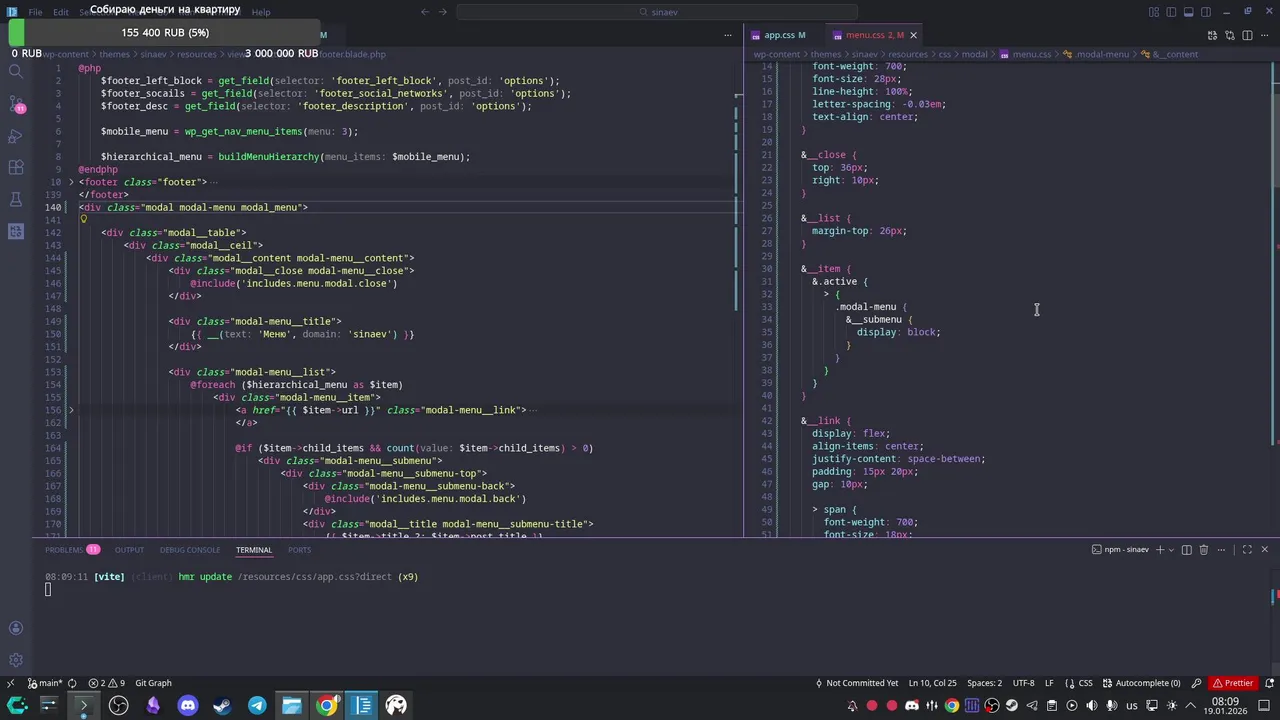Close the bottom panel

tap(1264, 549)
